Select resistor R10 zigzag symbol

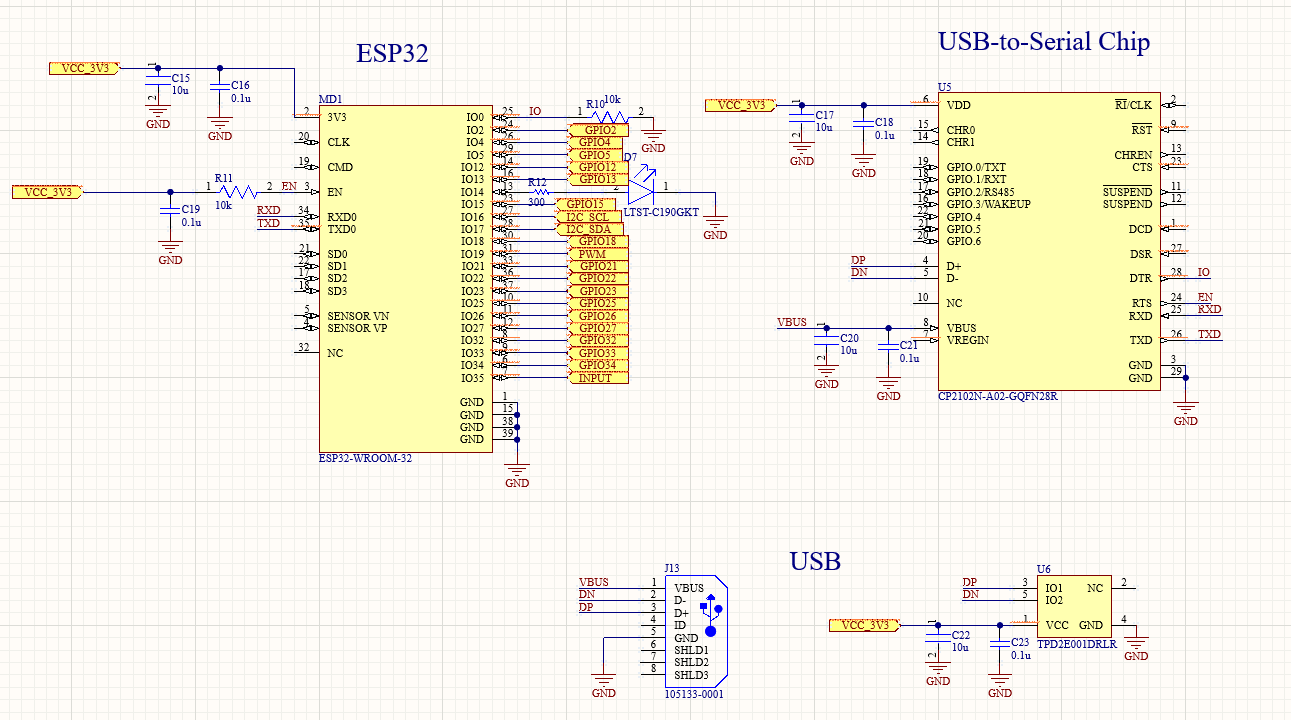click(610, 117)
